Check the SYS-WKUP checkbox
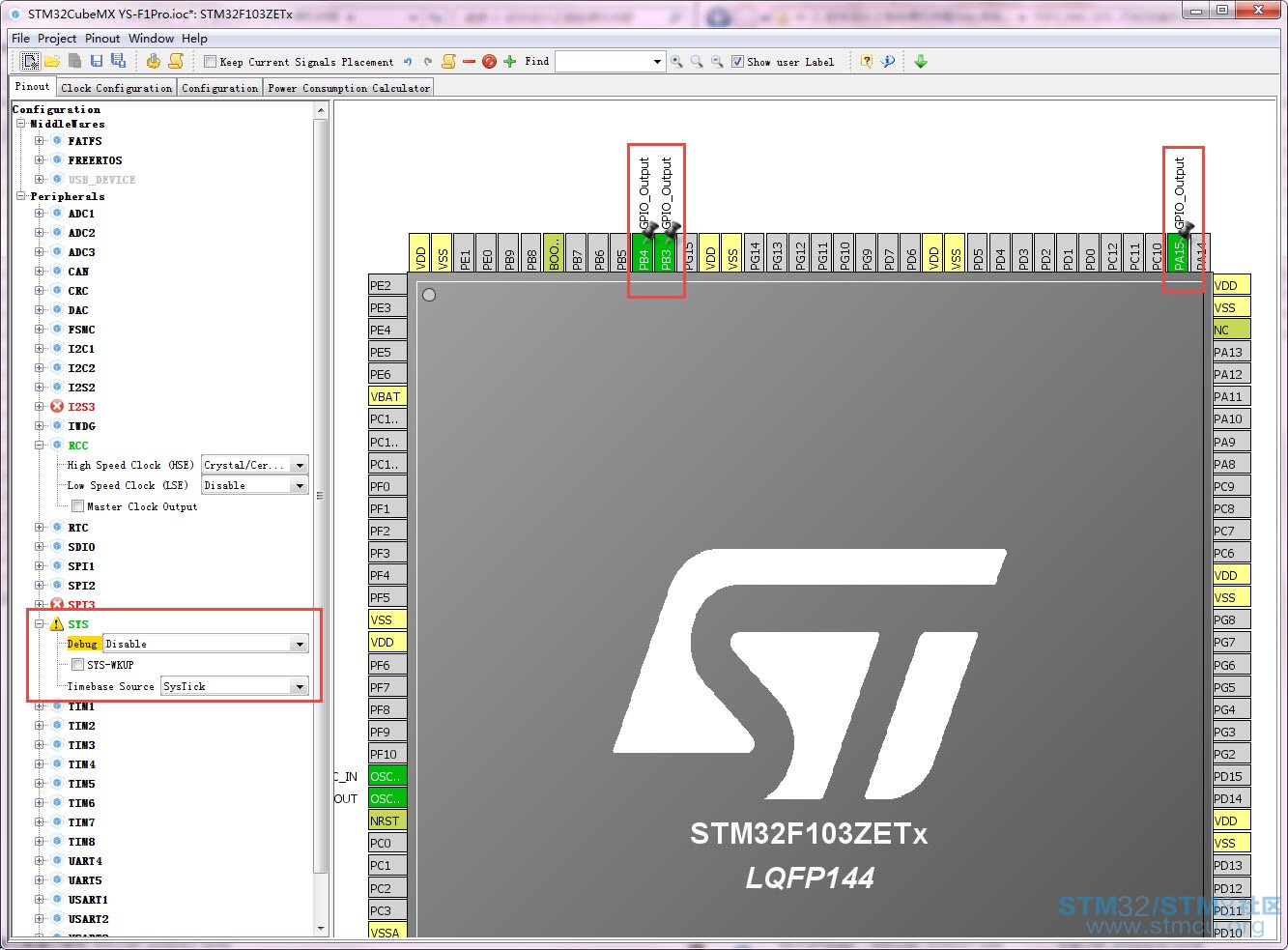The image size is (1288, 950). coord(77,665)
